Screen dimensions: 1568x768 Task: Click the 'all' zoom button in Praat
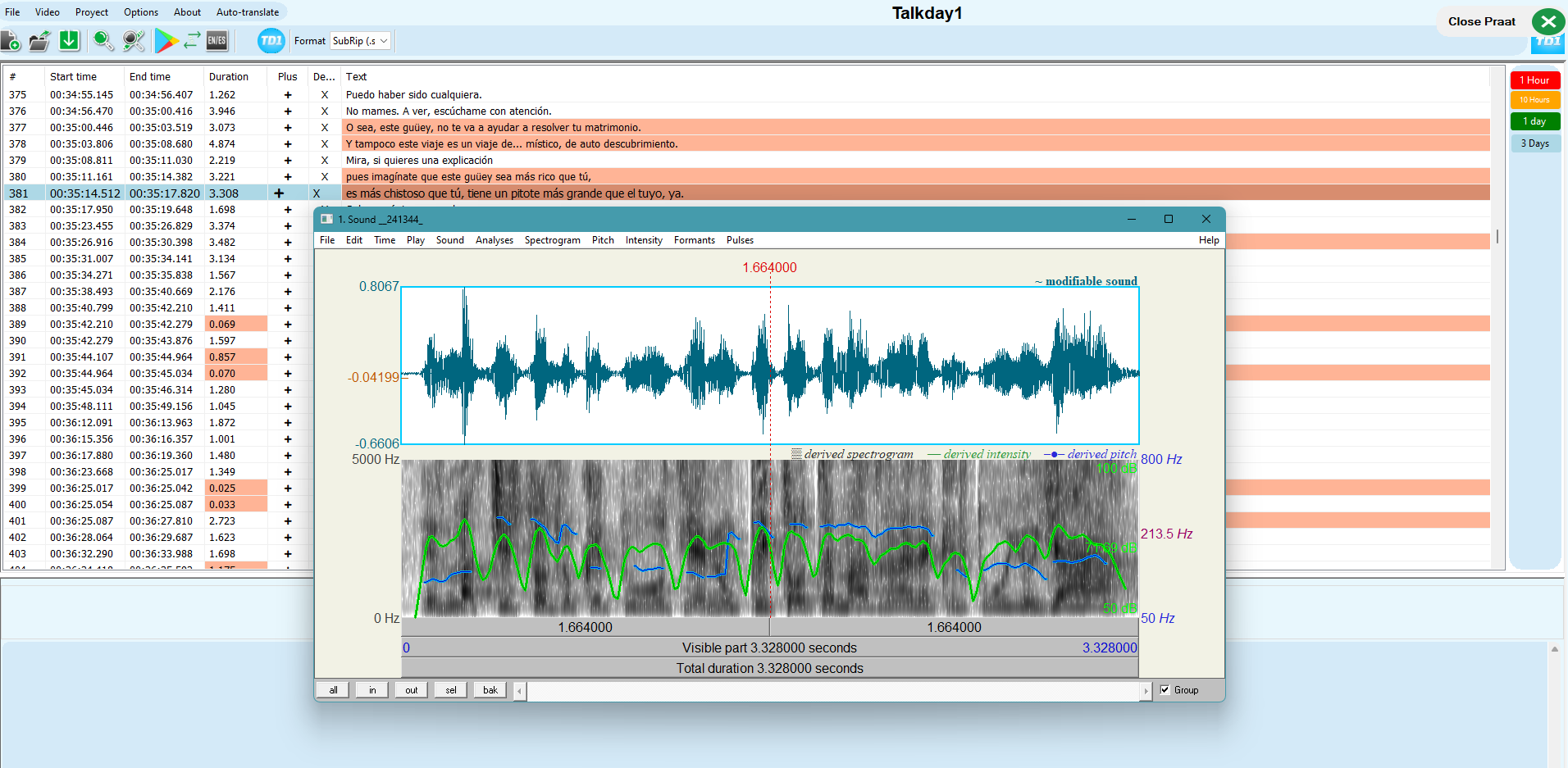[333, 690]
